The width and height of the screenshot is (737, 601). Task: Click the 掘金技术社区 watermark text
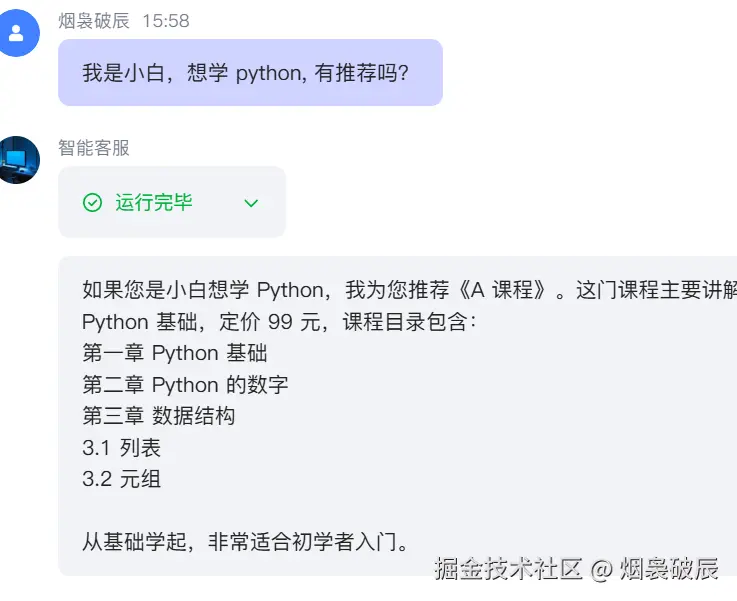[508, 570]
